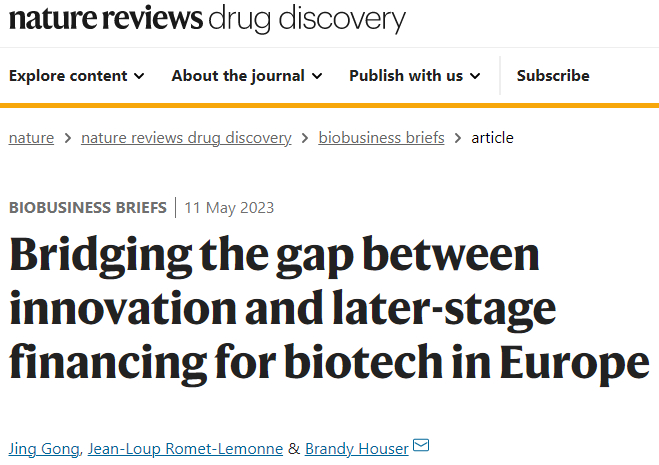Image resolution: width=659 pixels, height=465 pixels.
Task: Open author Jean-Loup Romet-Lemonne's details
Action: 185,448
